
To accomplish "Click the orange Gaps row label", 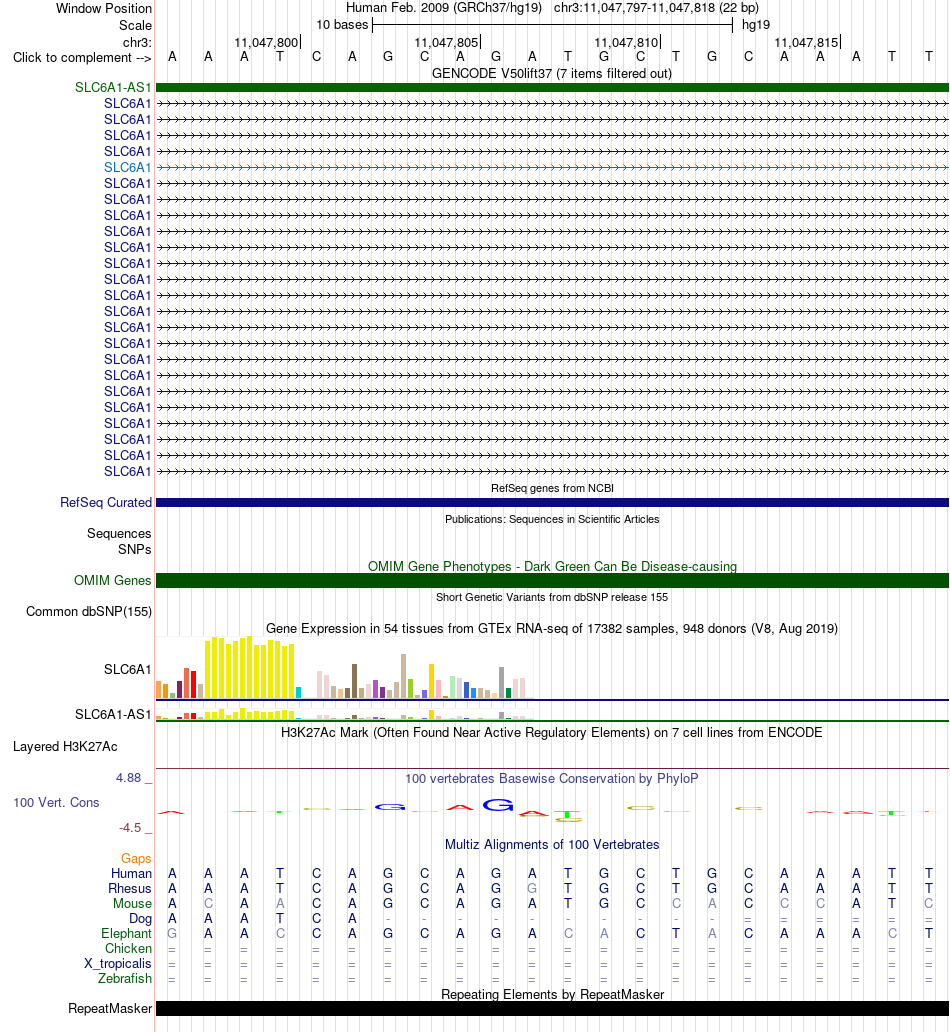I will (136, 858).
